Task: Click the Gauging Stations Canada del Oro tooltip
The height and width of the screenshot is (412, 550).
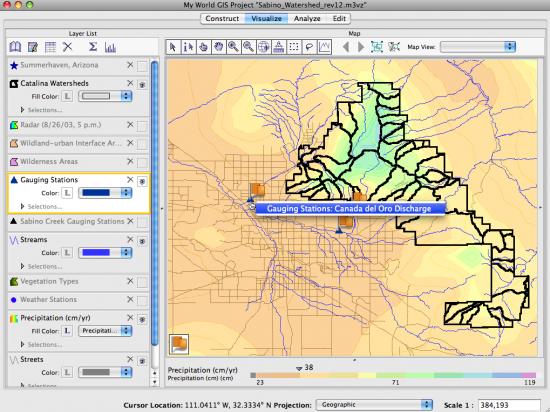Action: tap(350, 209)
